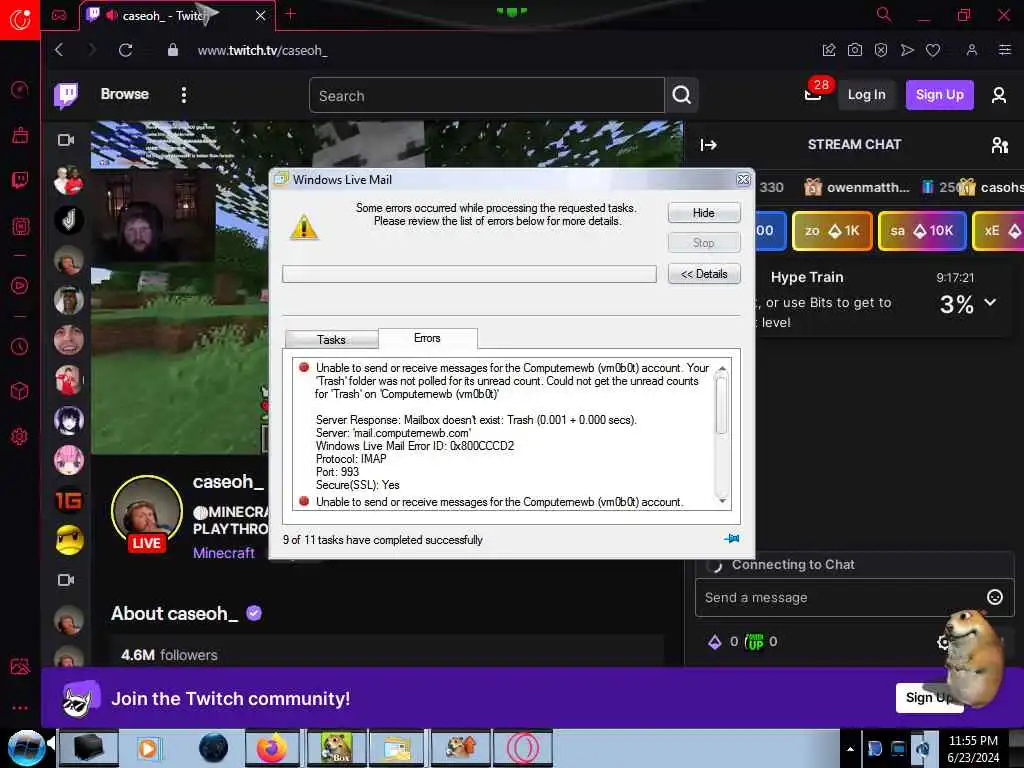This screenshot has width=1024, height=768.
Task: Click the www.twitch.tv/caseoh_ address bar
Action: pos(263,50)
